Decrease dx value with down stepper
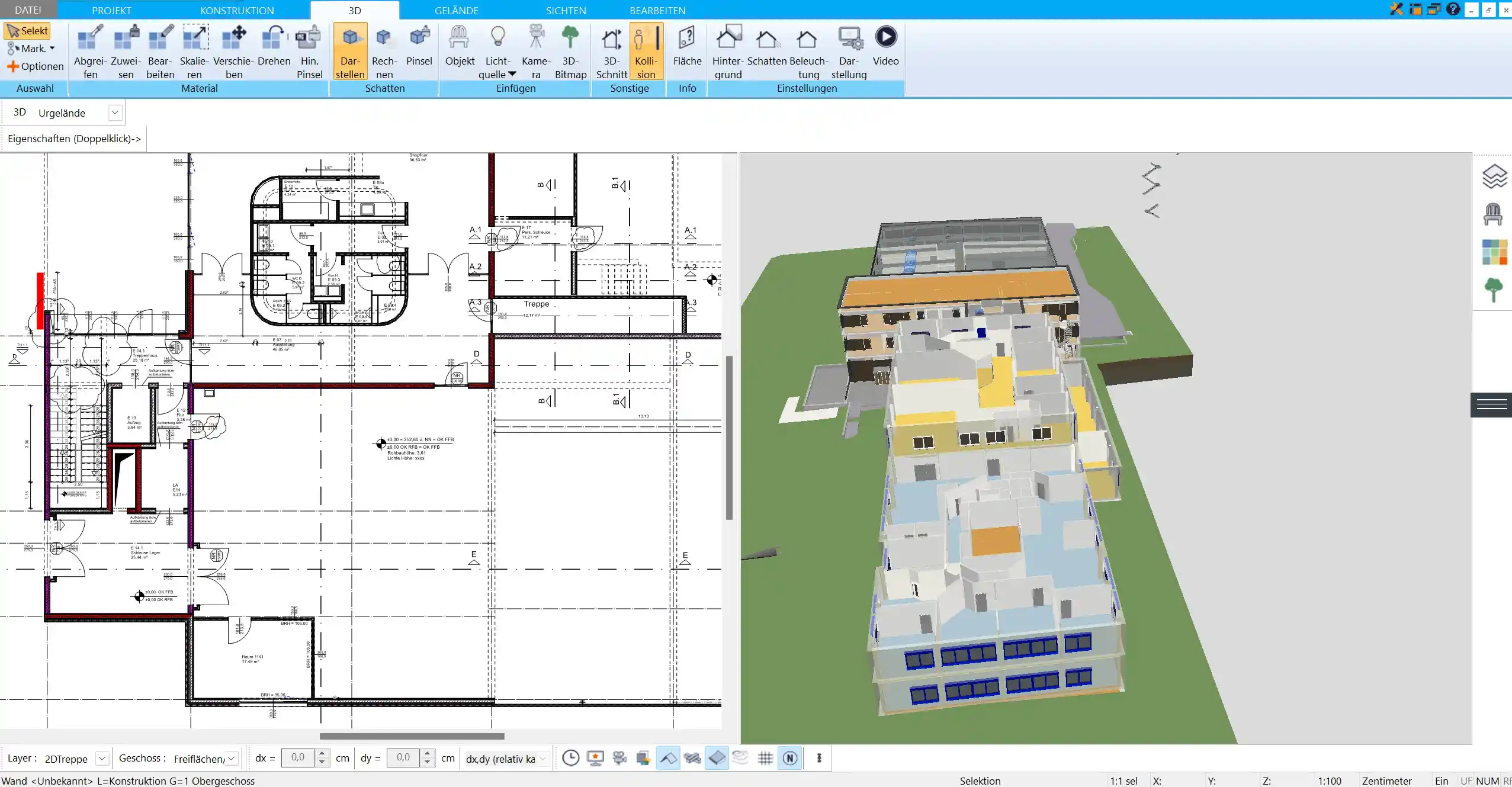This screenshot has height=787, width=1512. click(x=322, y=763)
